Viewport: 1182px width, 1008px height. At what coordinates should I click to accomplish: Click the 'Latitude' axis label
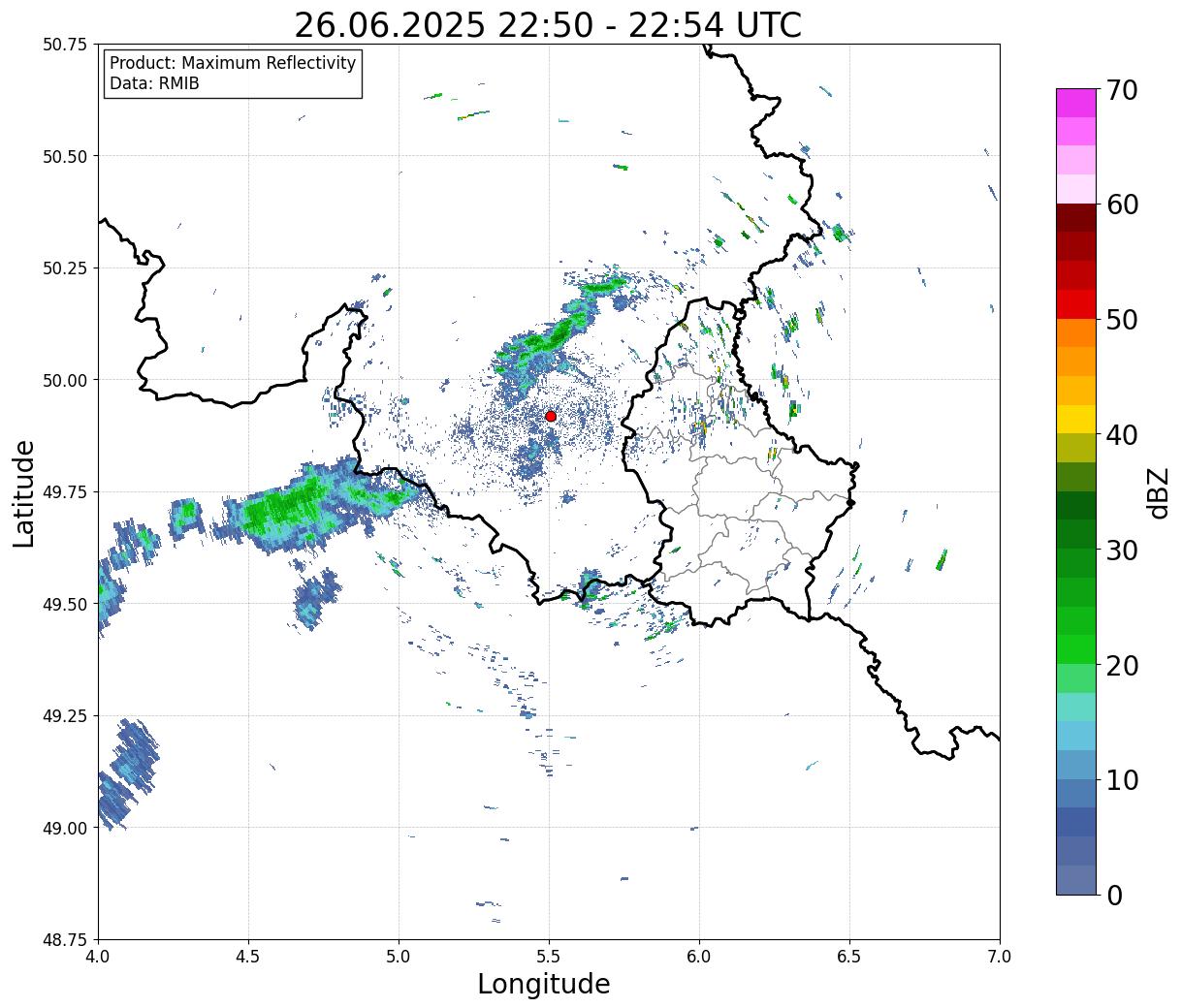(24, 492)
